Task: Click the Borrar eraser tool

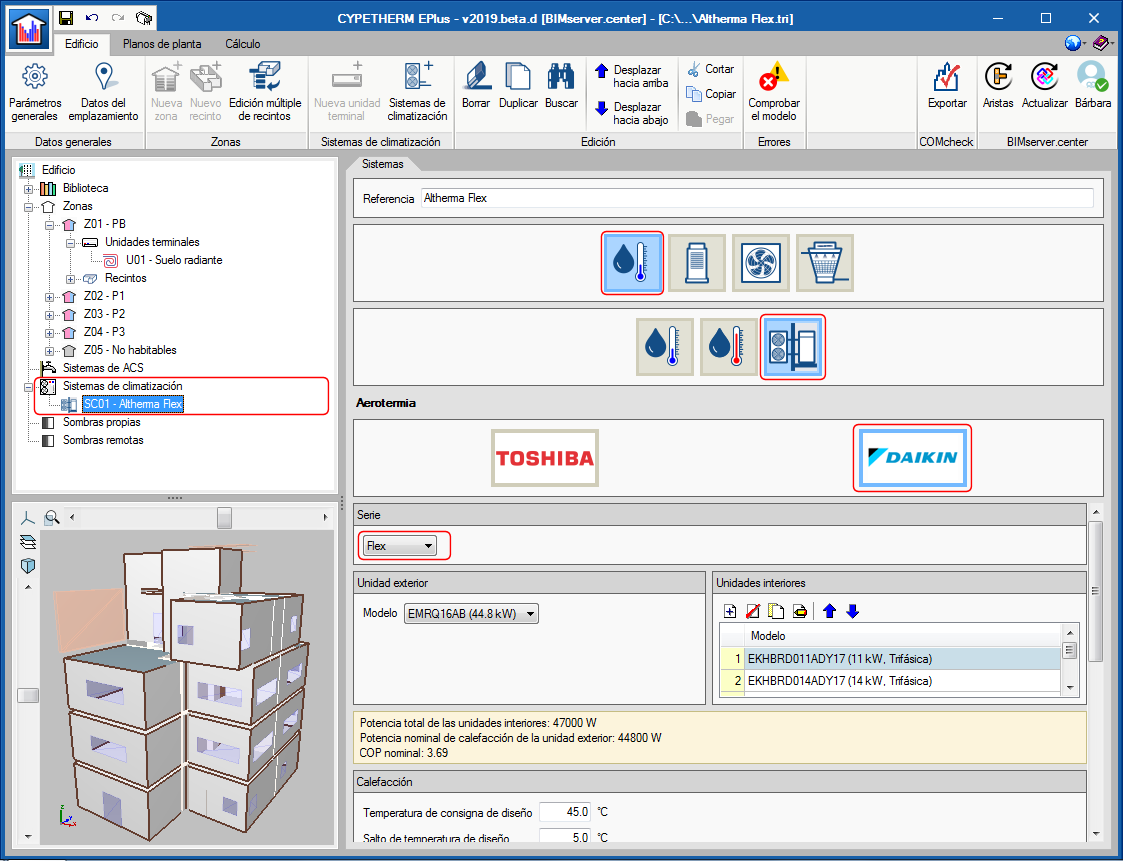Action: click(476, 86)
